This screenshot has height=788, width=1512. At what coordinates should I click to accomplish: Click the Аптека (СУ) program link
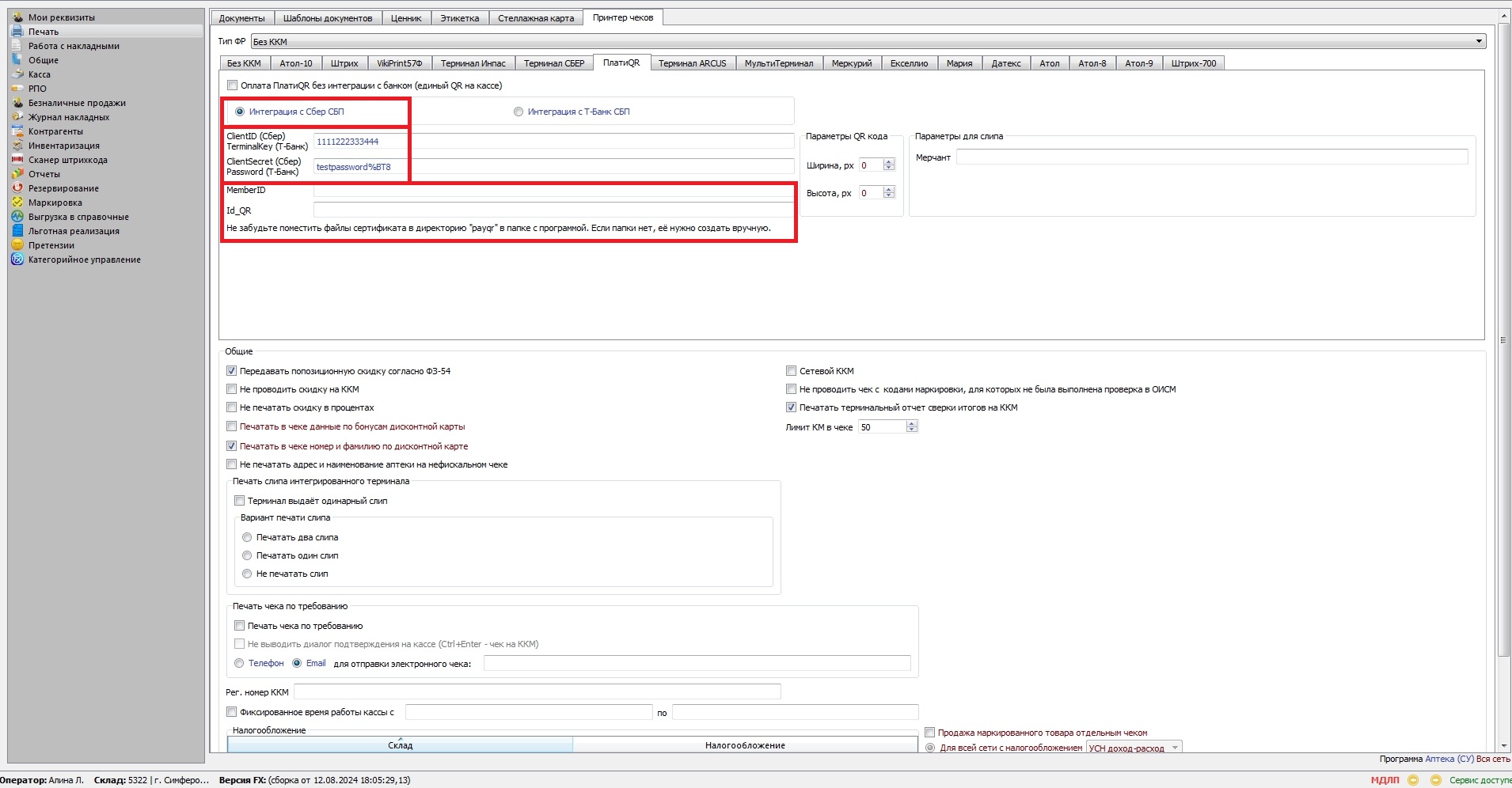(1449, 759)
